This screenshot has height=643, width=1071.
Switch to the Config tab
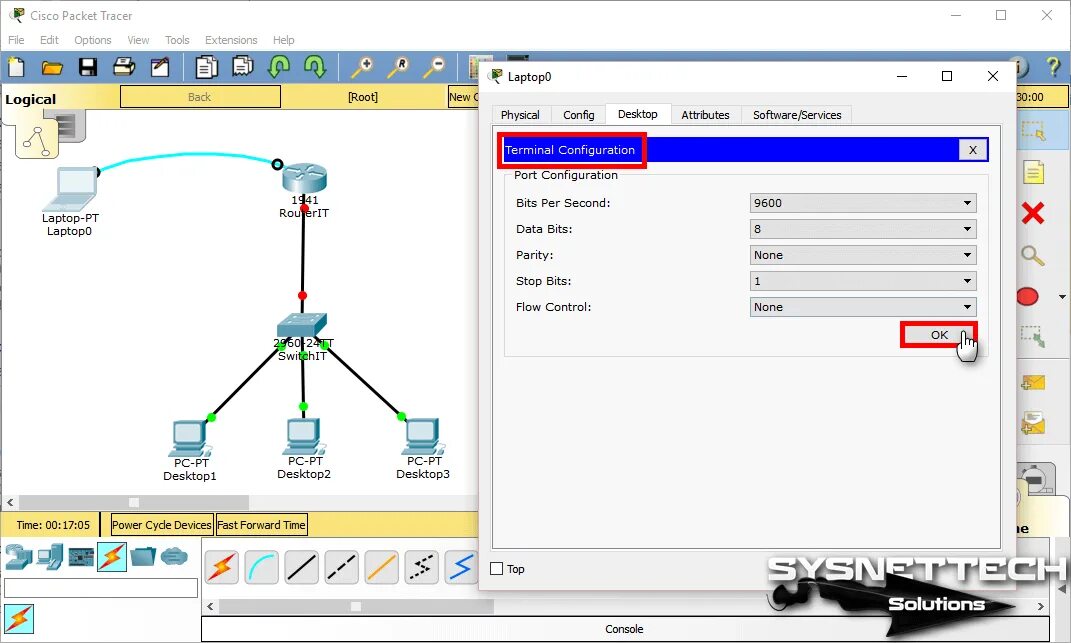coord(579,115)
